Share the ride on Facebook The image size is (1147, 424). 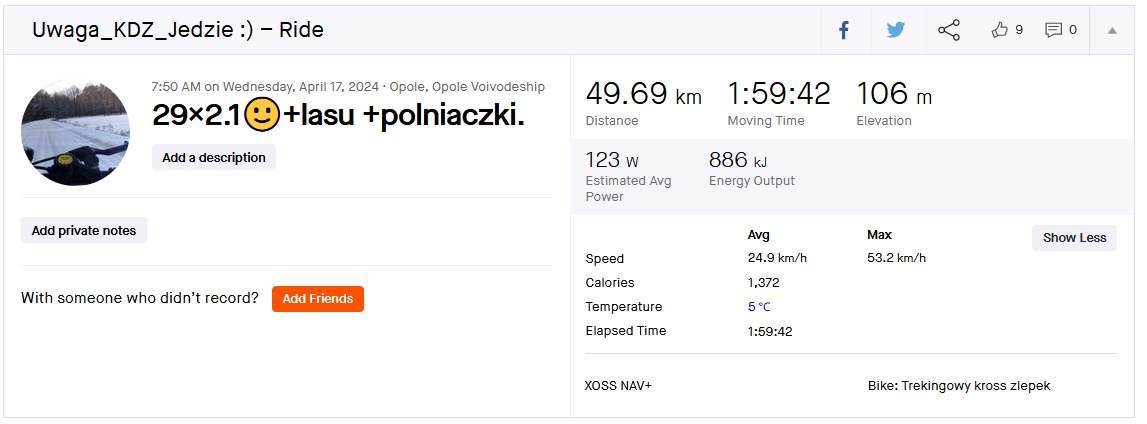pyautogui.click(x=843, y=30)
